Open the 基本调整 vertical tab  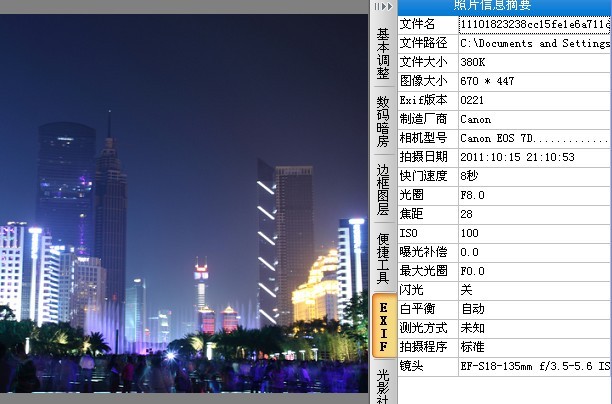click(383, 54)
